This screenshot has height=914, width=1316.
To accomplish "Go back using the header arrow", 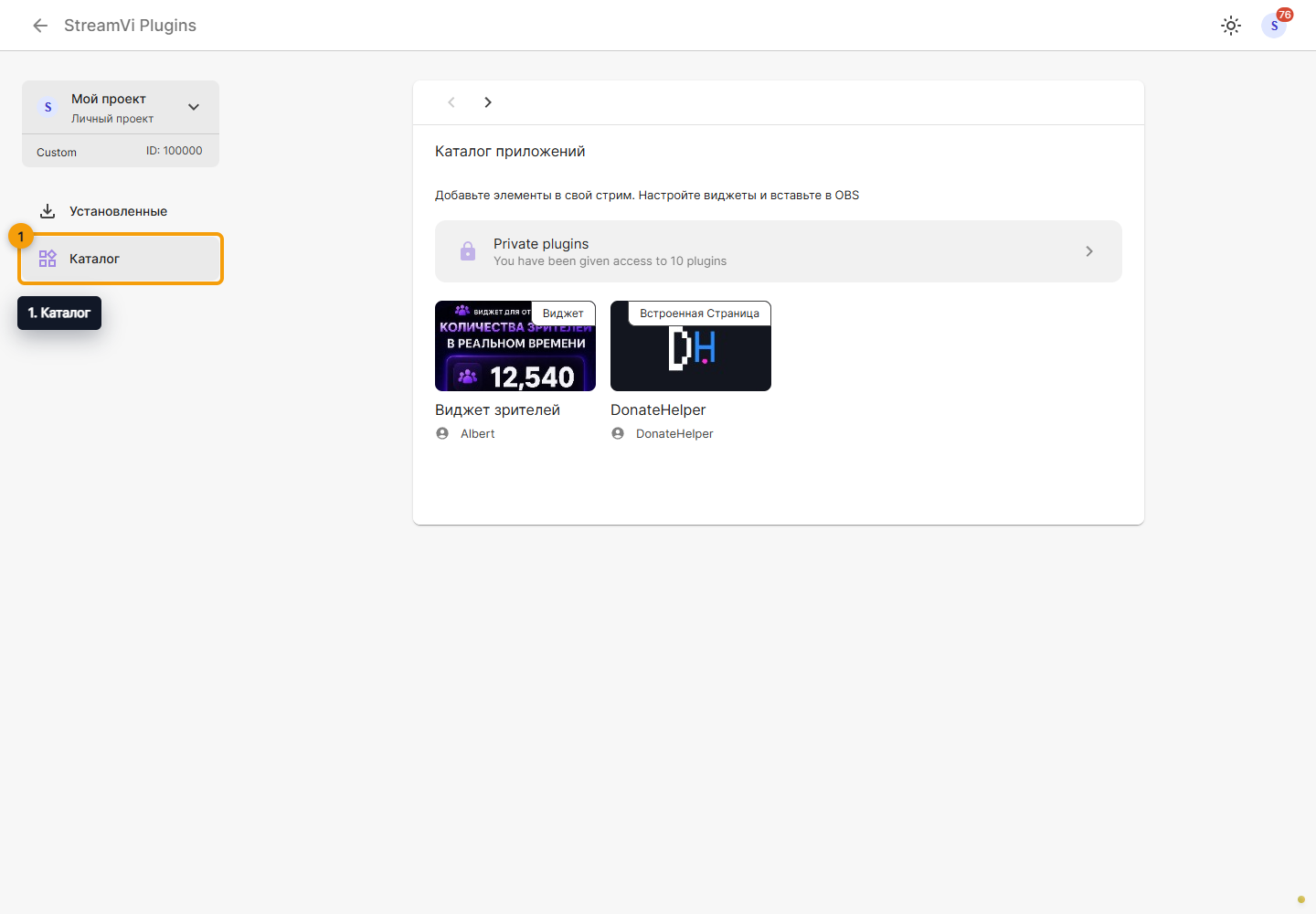I will click(x=40, y=26).
